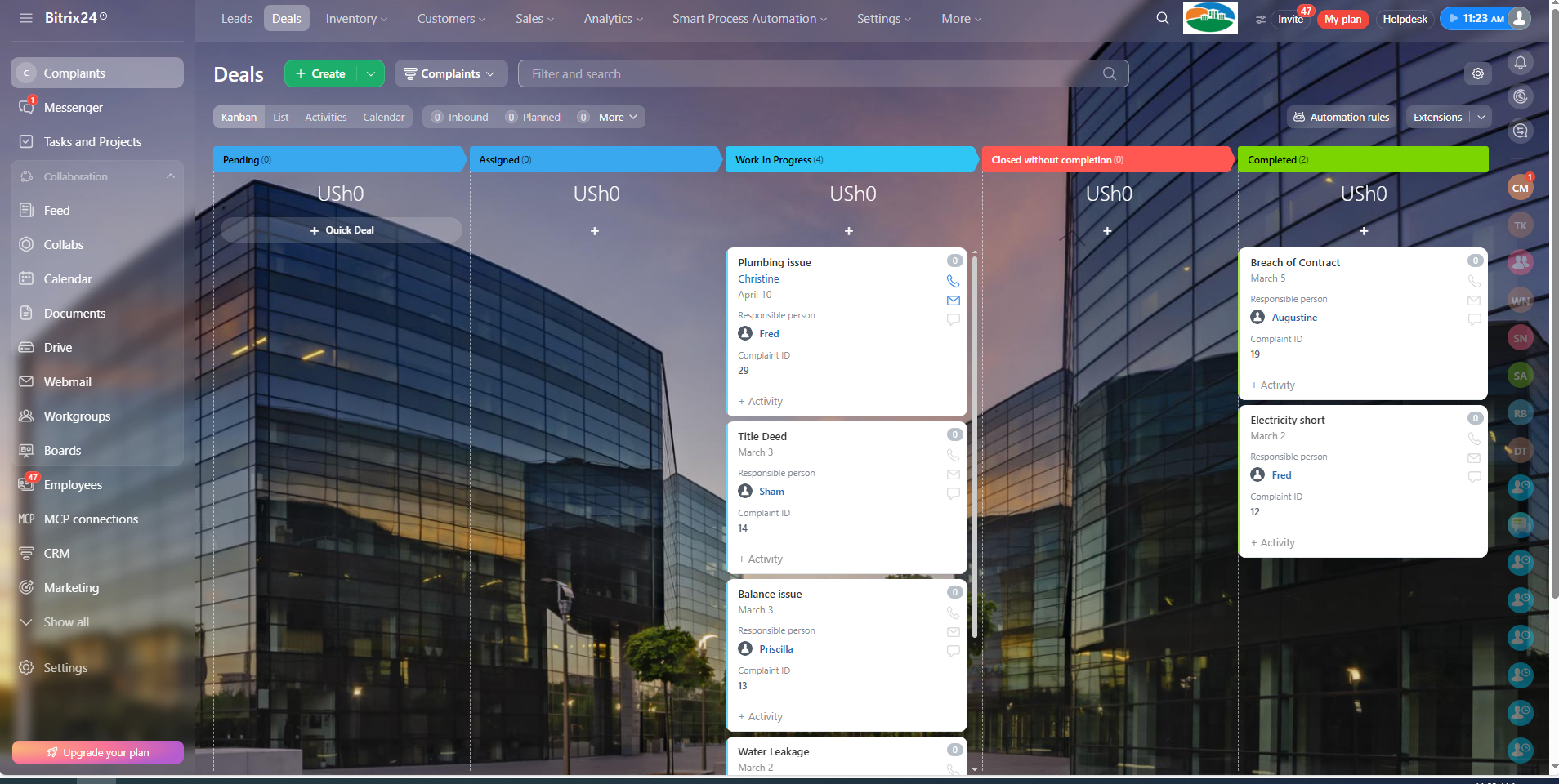
Task: Click the Automation rules button
Action: 1341,118
